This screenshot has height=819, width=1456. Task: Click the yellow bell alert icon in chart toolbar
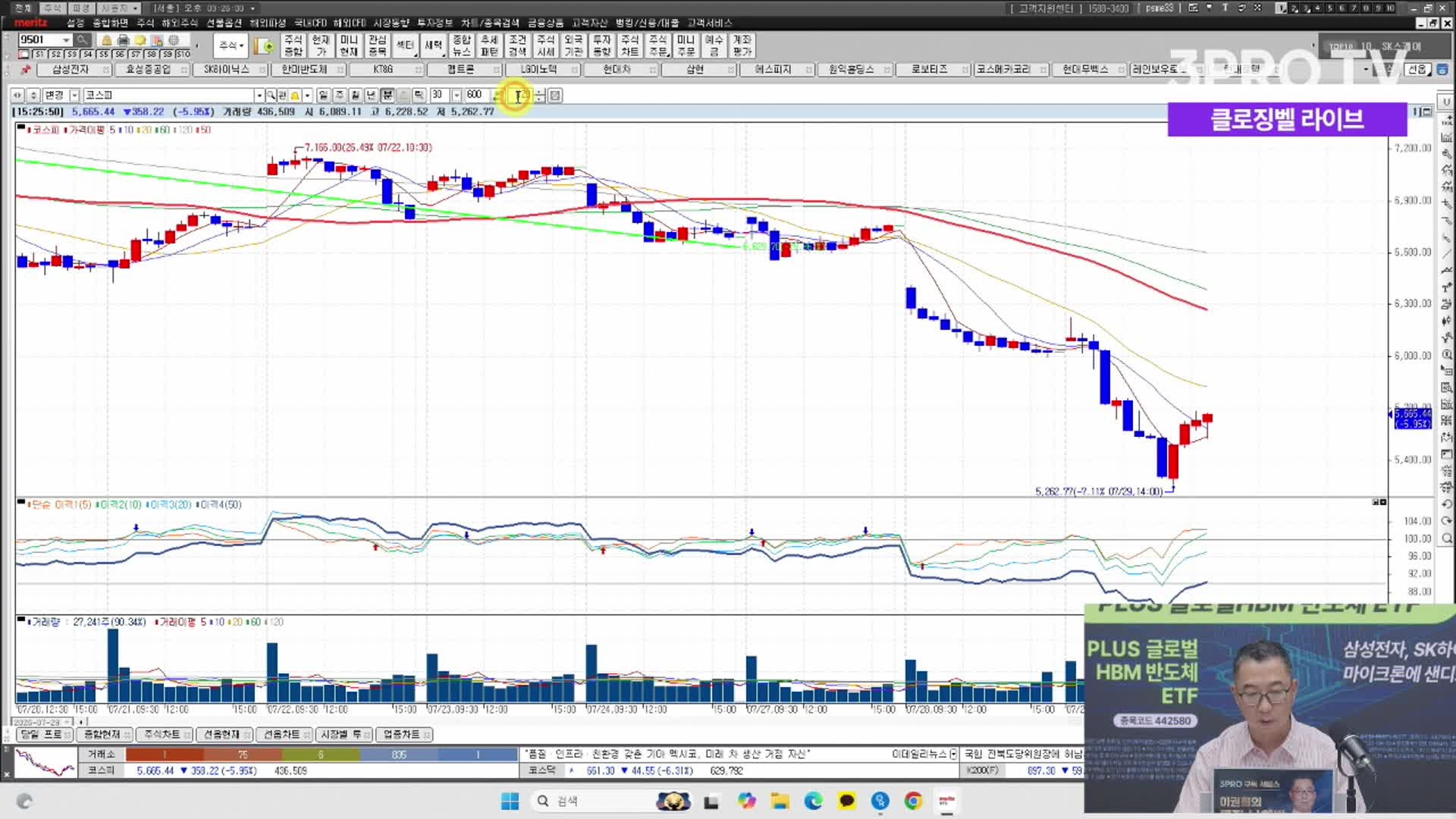click(x=295, y=96)
